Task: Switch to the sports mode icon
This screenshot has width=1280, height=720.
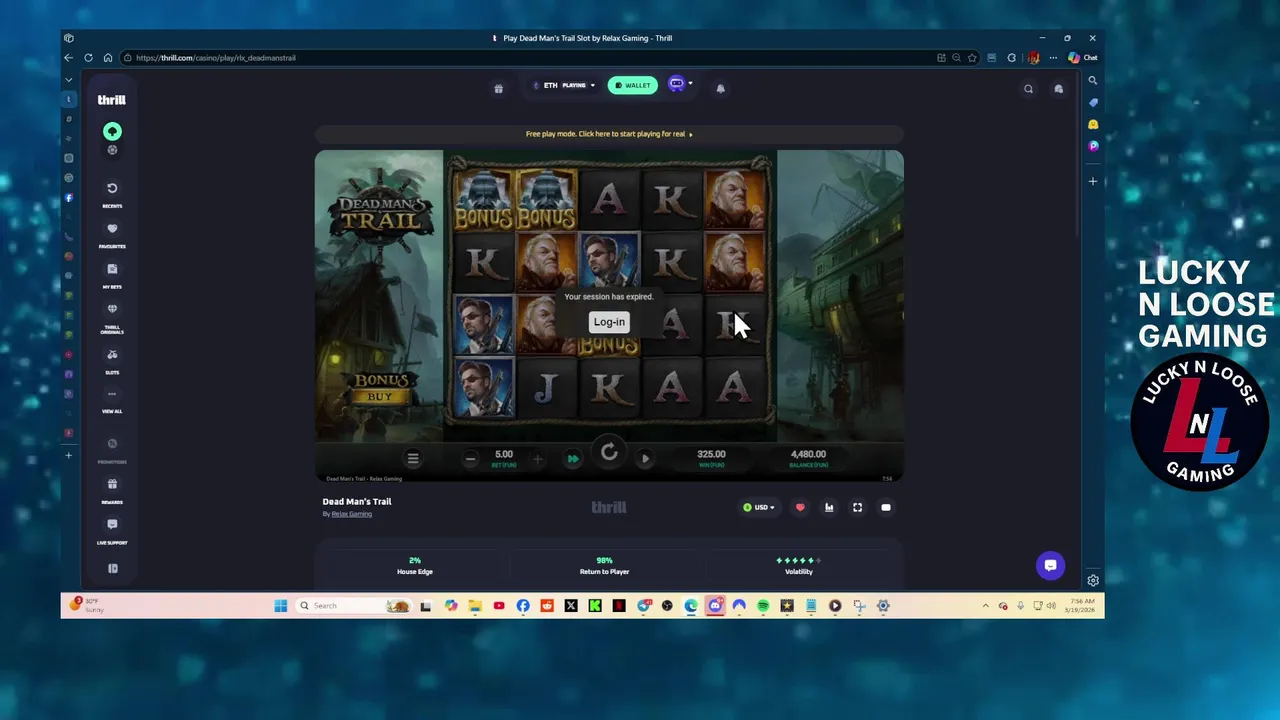Action: (x=112, y=150)
